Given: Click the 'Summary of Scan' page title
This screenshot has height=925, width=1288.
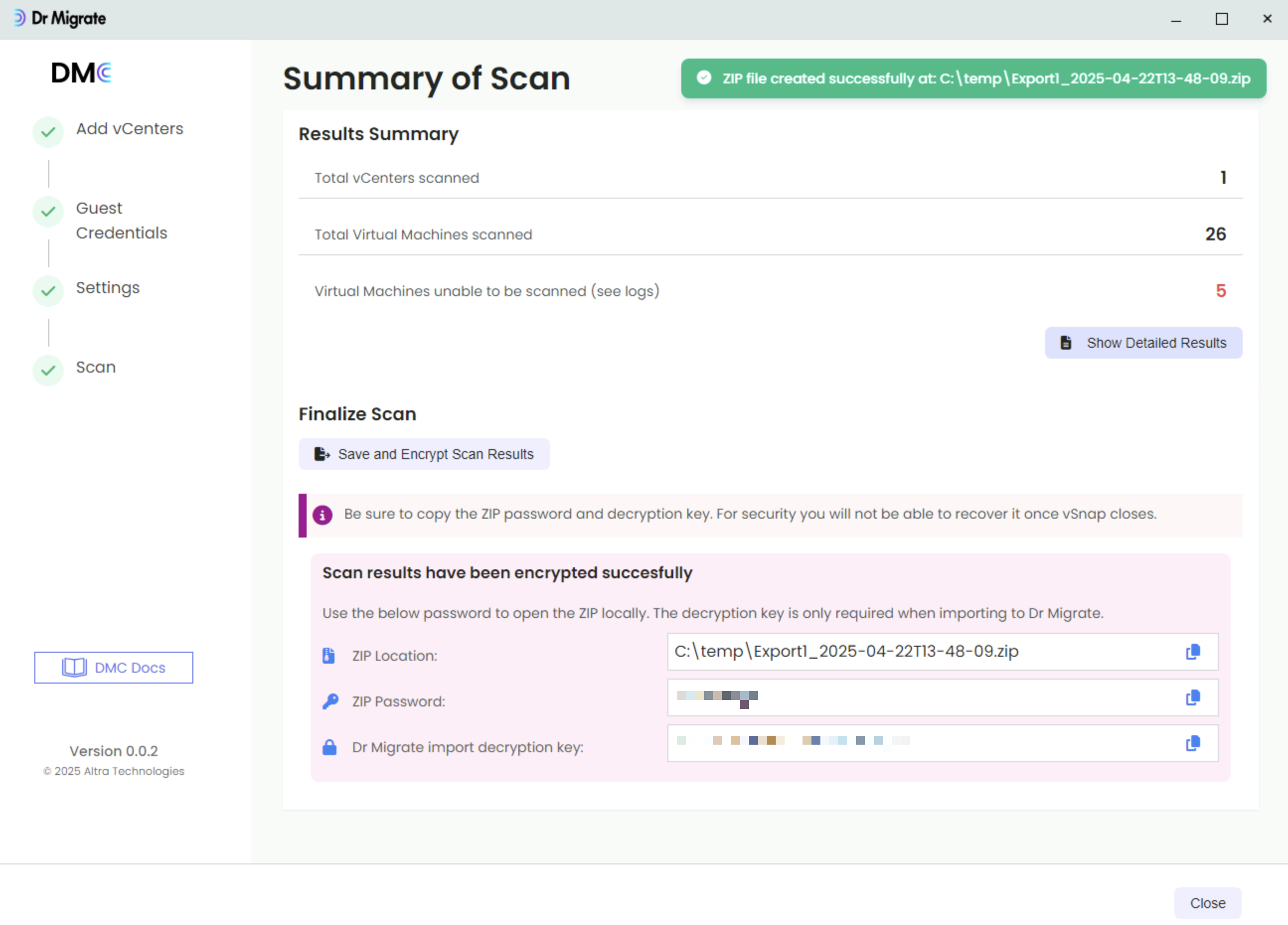Looking at the screenshot, I should (426, 78).
